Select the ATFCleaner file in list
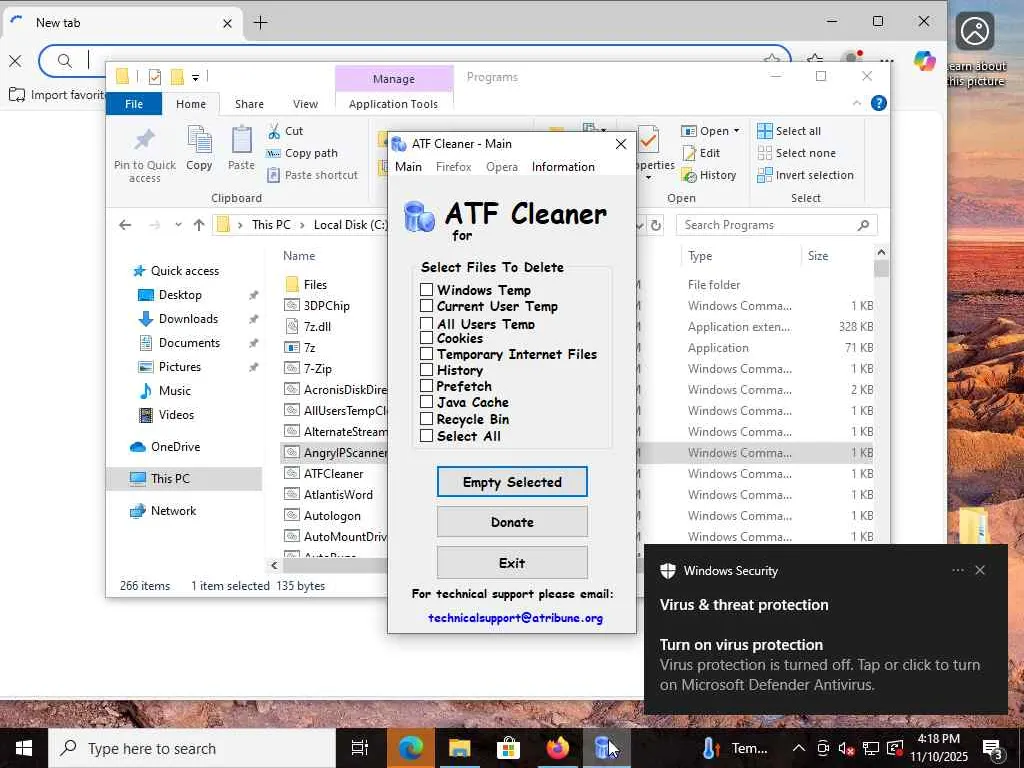 coord(333,473)
